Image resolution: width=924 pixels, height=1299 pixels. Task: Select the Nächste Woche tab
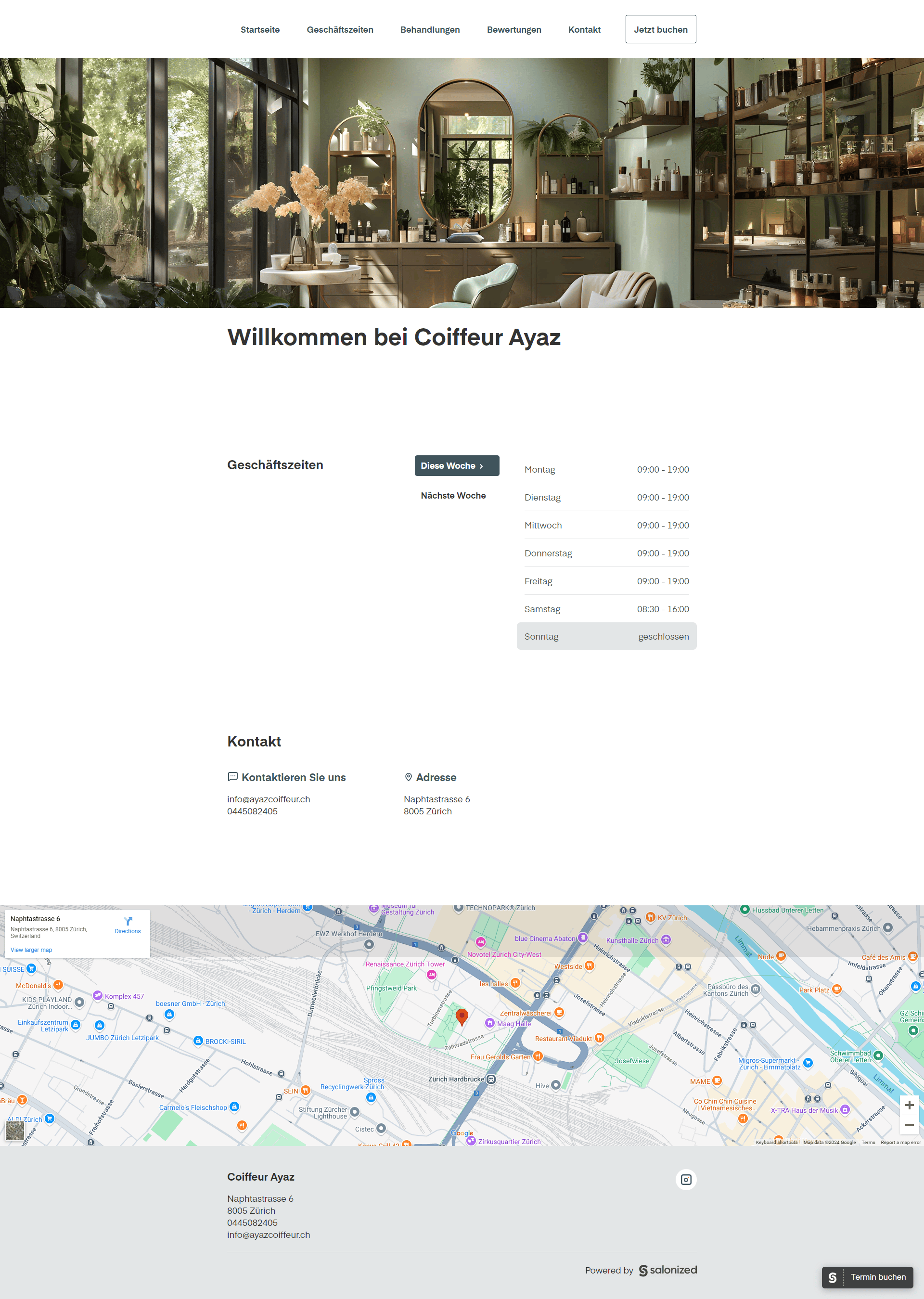point(453,495)
